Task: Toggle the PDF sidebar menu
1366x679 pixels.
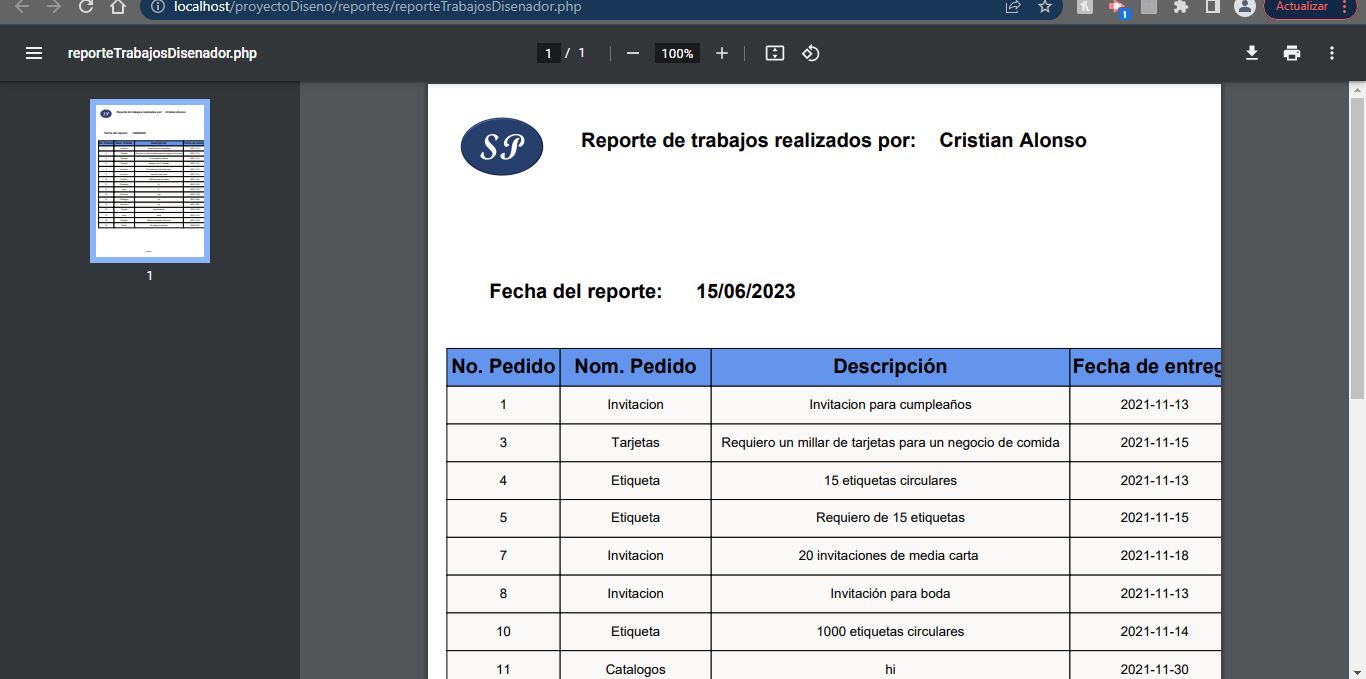Action: (x=34, y=53)
